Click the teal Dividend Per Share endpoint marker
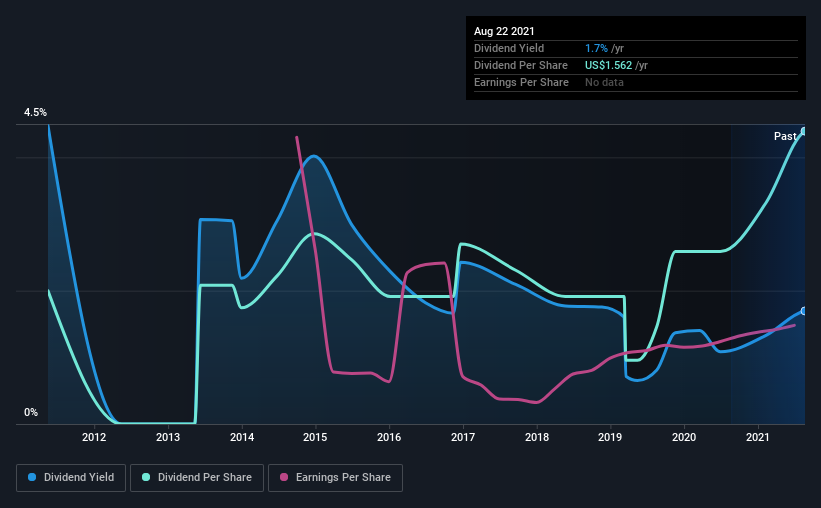 tap(804, 131)
